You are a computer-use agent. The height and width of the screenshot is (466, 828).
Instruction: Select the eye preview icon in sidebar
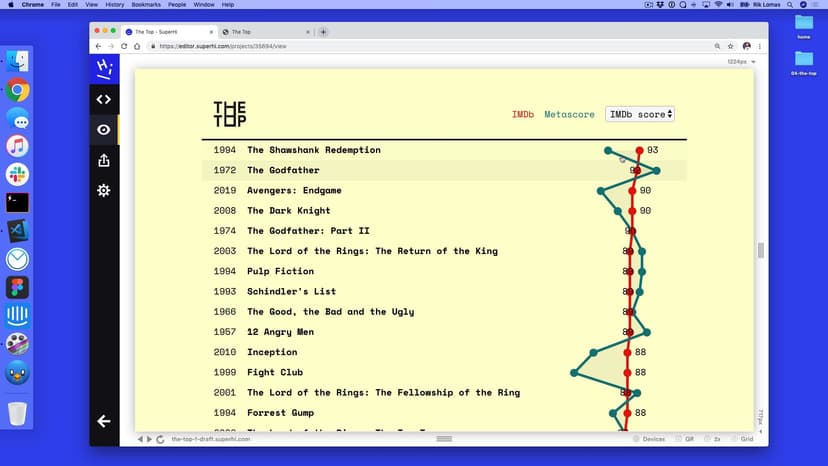pyautogui.click(x=103, y=130)
